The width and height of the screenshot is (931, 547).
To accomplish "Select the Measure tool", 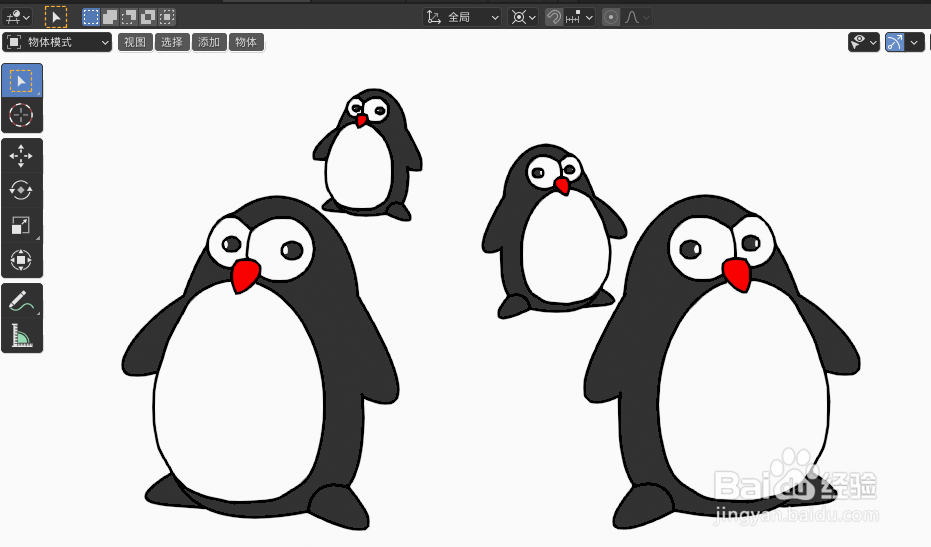I will 21,335.
